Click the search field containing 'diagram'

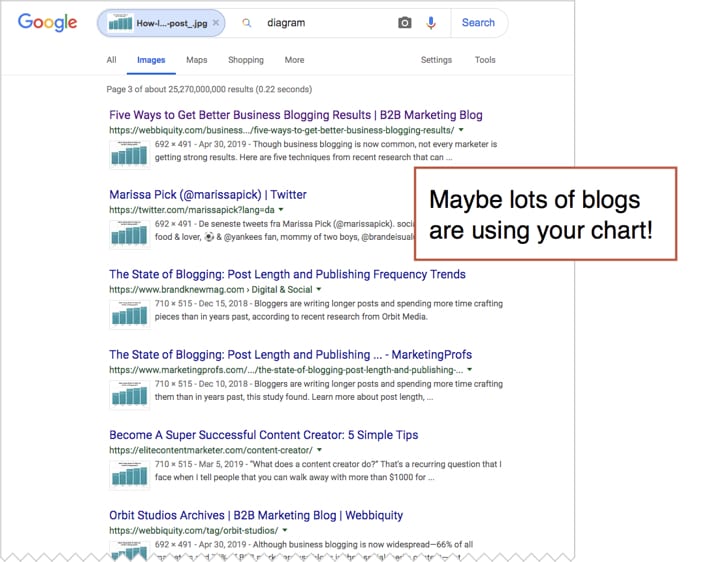(x=326, y=23)
